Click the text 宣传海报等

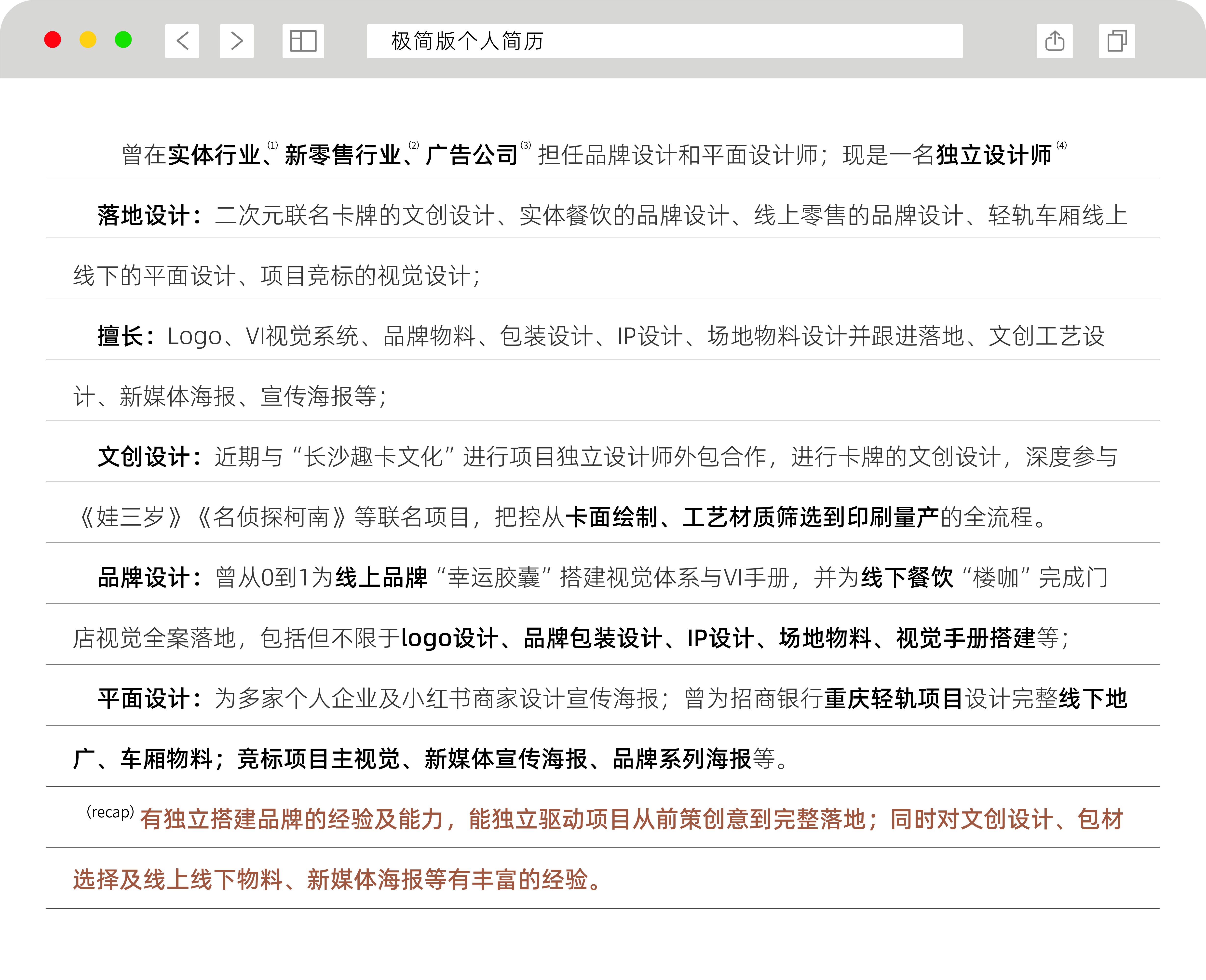point(318,397)
